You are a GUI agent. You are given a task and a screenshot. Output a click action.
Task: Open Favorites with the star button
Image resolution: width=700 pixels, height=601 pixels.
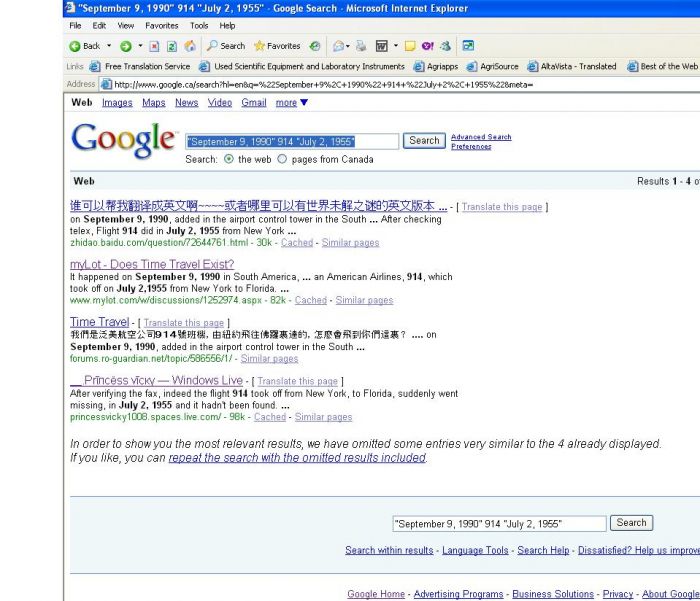[x=277, y=46]
